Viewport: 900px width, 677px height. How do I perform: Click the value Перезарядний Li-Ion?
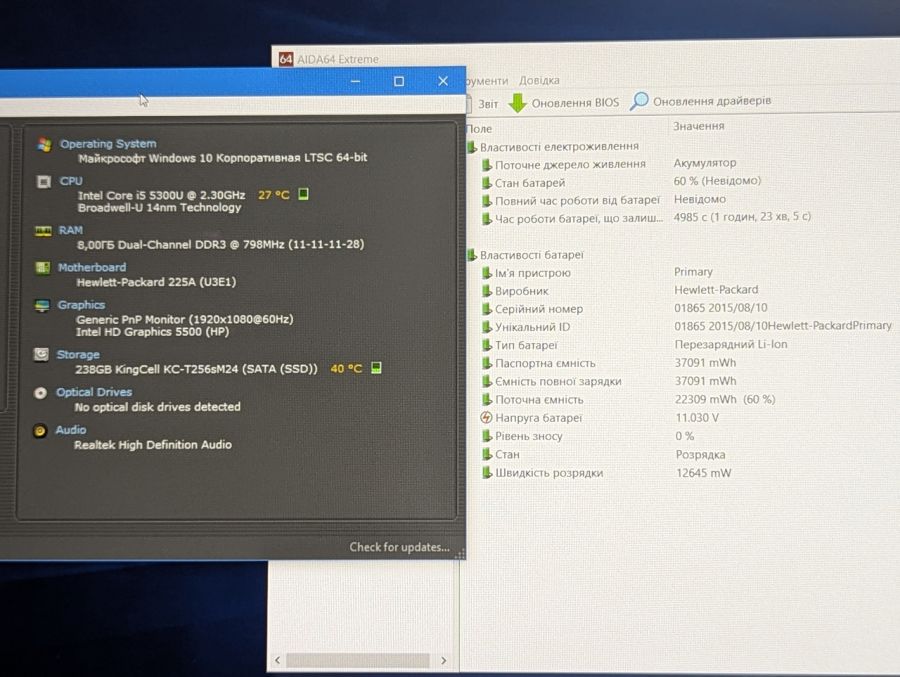(731, 345)
